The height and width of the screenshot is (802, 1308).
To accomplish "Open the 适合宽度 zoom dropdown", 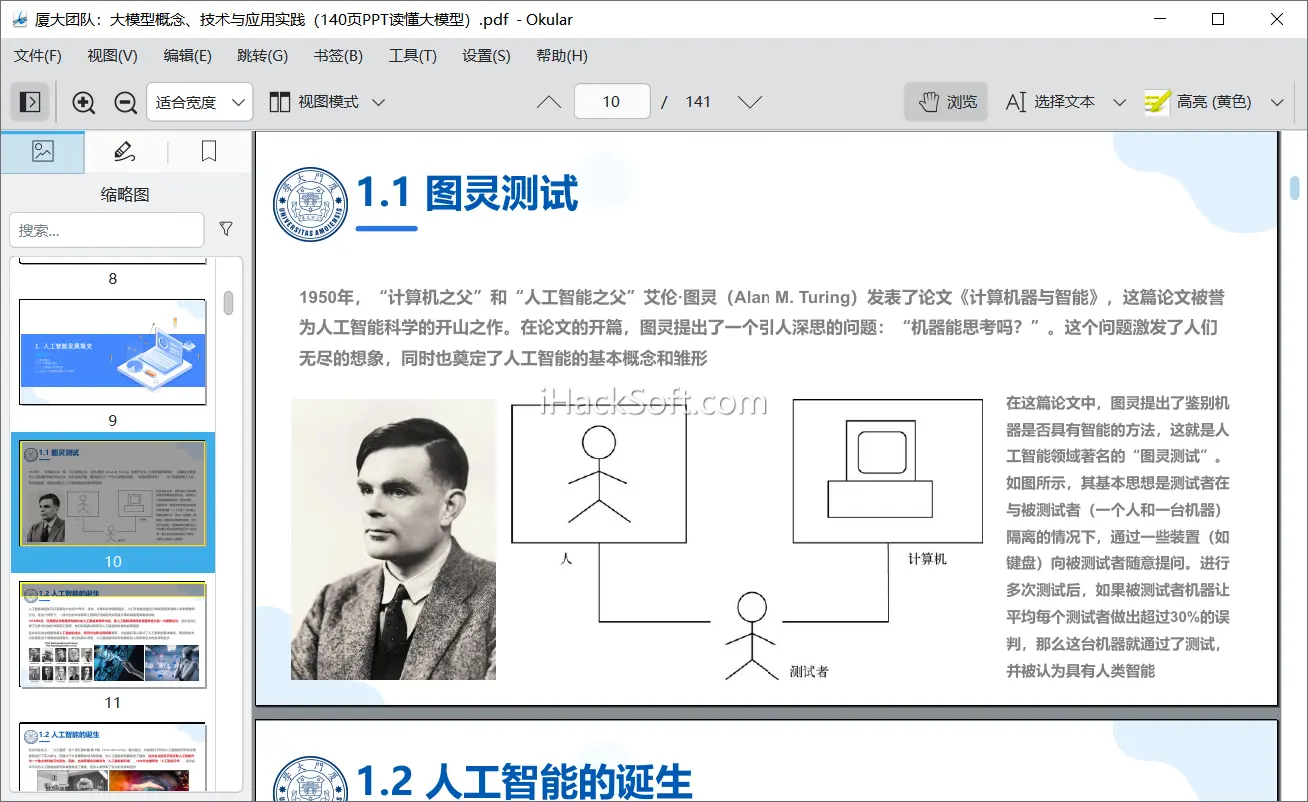I will pos(200,102).
